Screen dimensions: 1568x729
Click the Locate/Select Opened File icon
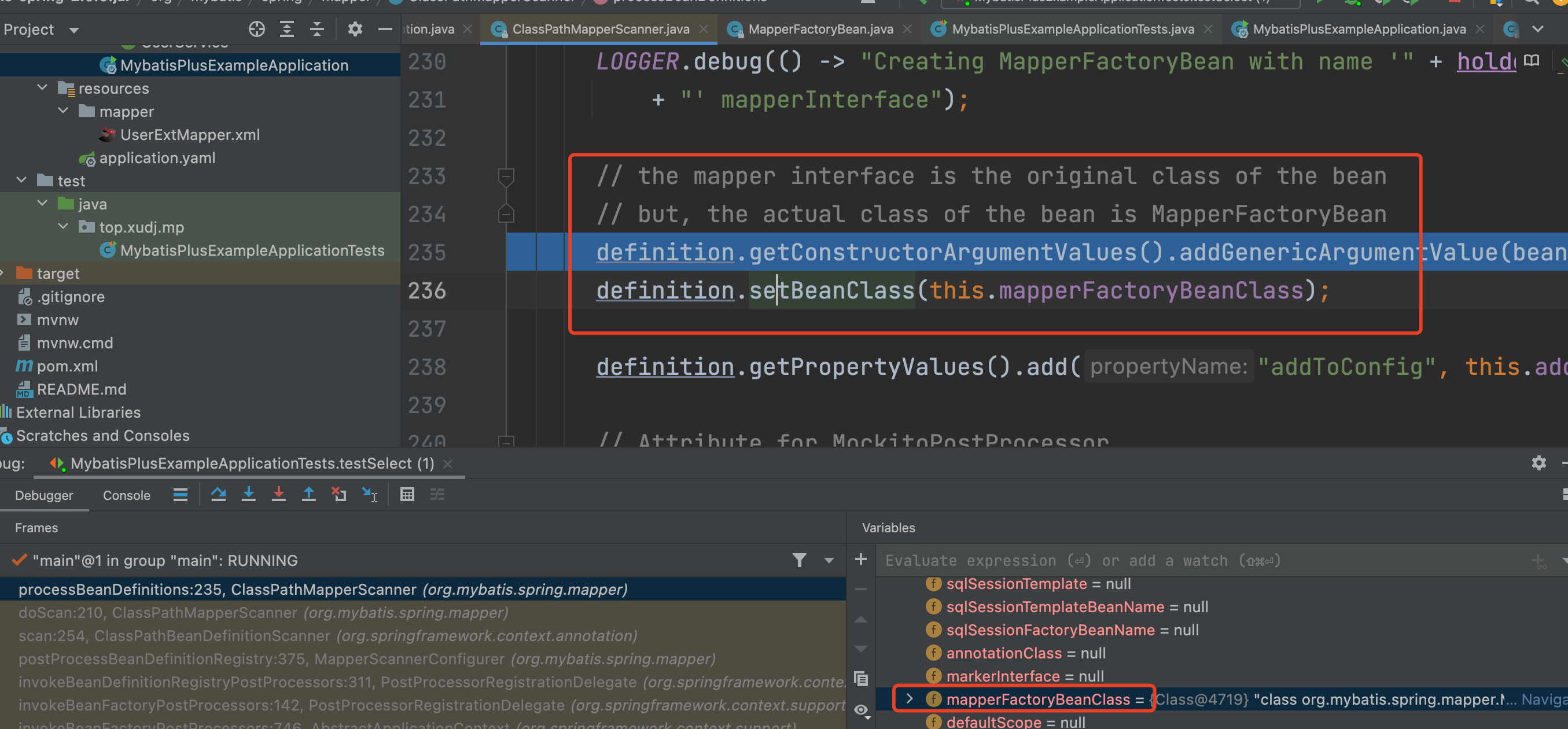point(257,28)
